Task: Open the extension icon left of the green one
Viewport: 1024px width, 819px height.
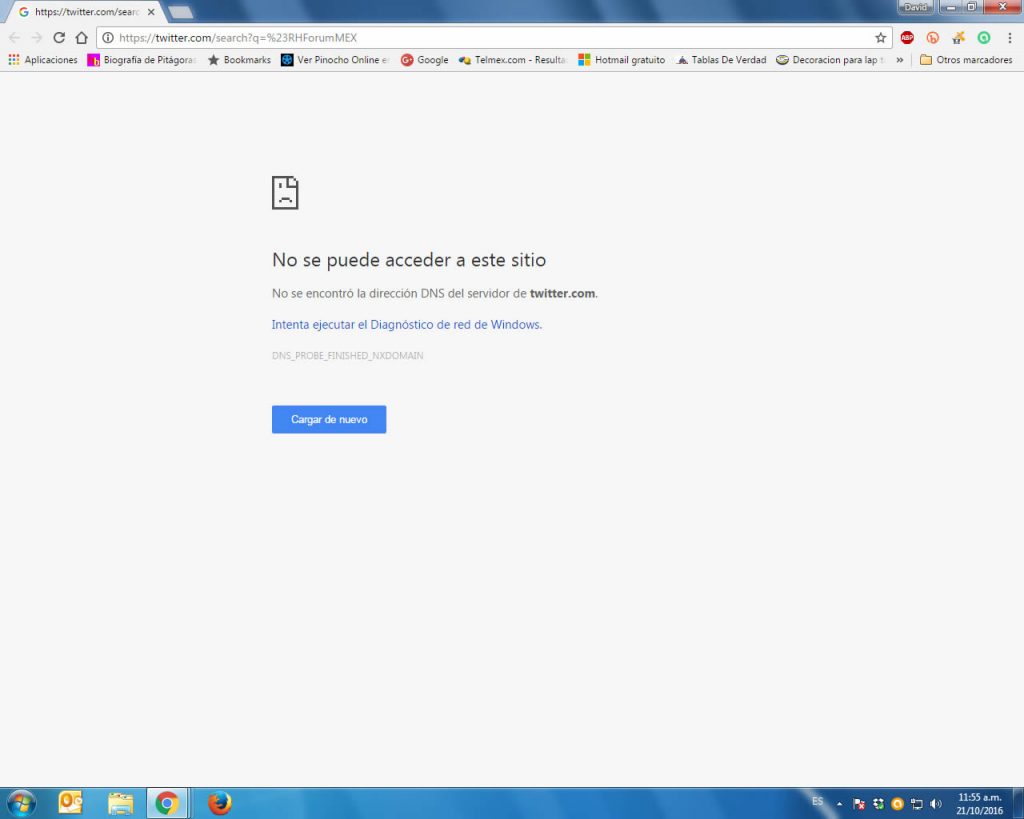Action: [x=958, y=38]
